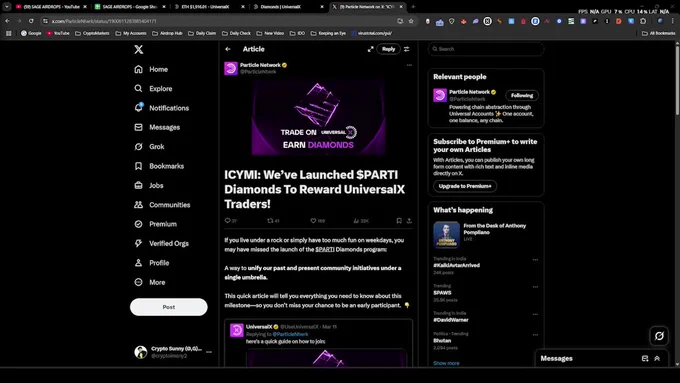Click the Verified Orgs lightning icon
Viewport: 680px width, 383px height.
click(x=138, y=243)
